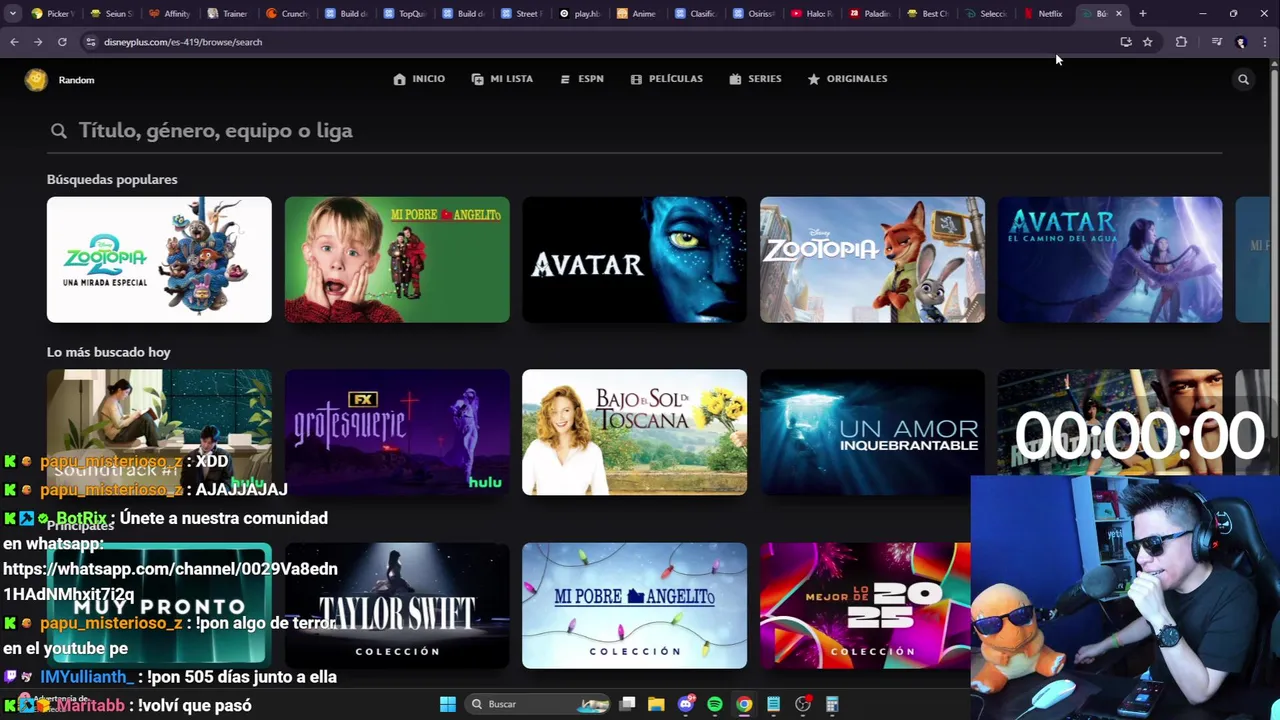Open the Mi Pobre Angelito Colección tile
Screen dimensions: 1280x720
pyautogui.click(x=634, y=606)
